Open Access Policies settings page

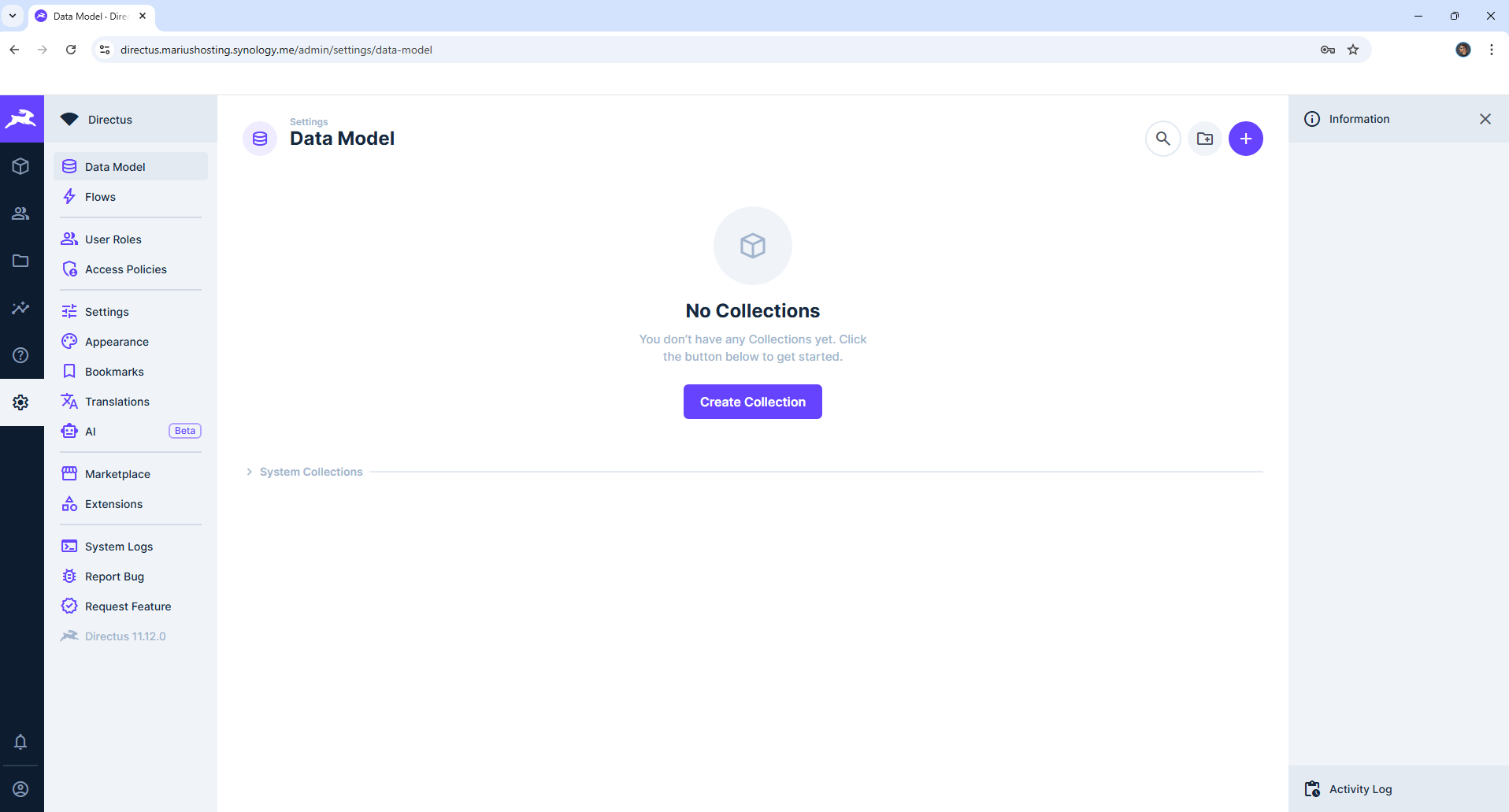(125, 269)
